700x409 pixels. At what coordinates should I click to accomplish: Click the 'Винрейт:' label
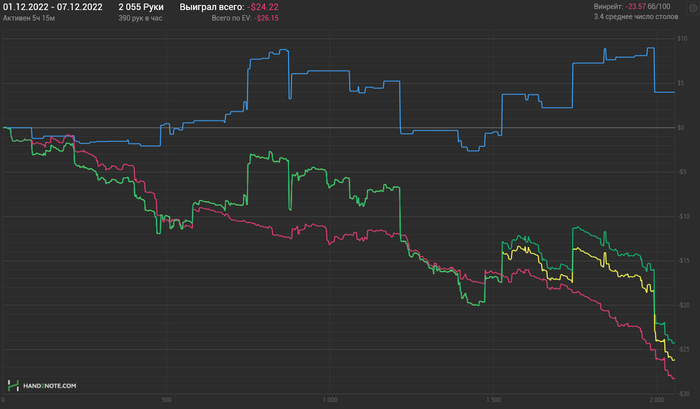click(x=608, y=7)
